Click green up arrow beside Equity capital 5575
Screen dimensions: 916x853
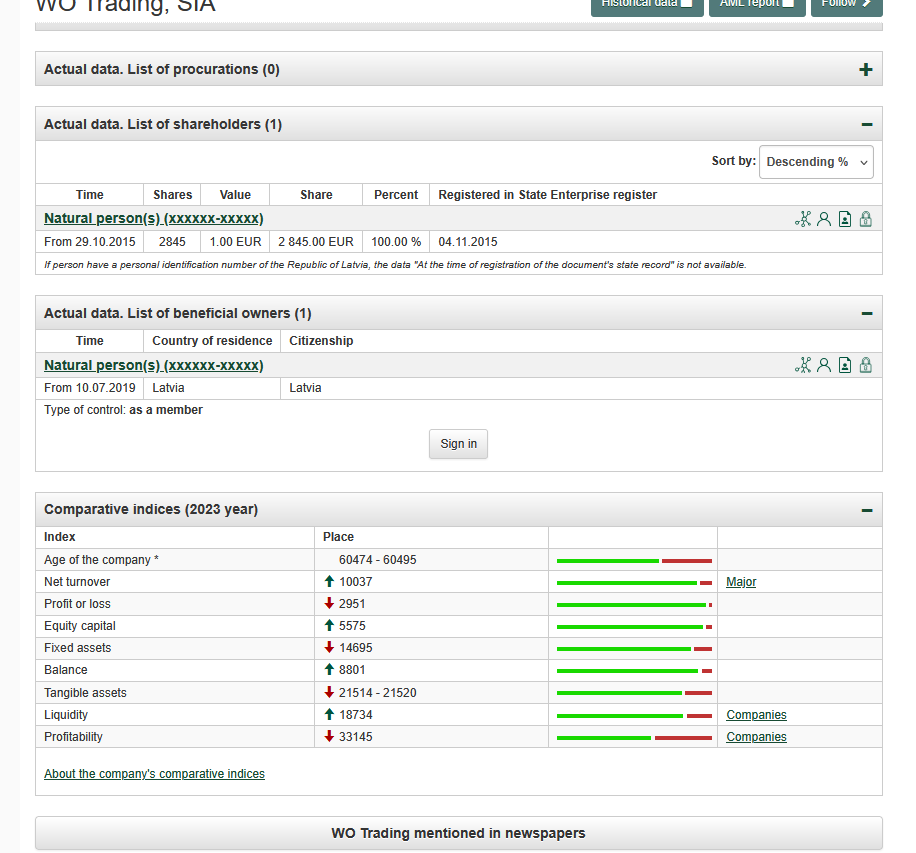(x=329, y=626)
